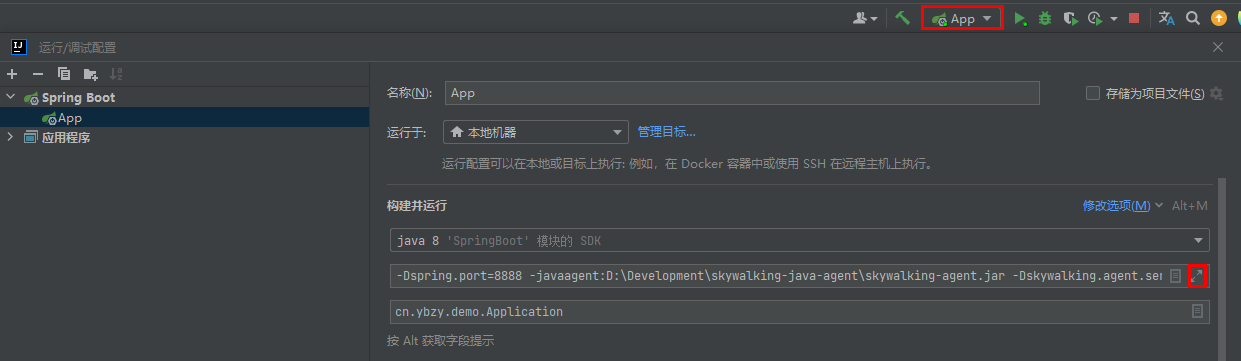Screen dimensions: 1241x361
Task: Open the translation plugin icon
Action: coord(1166,18)
